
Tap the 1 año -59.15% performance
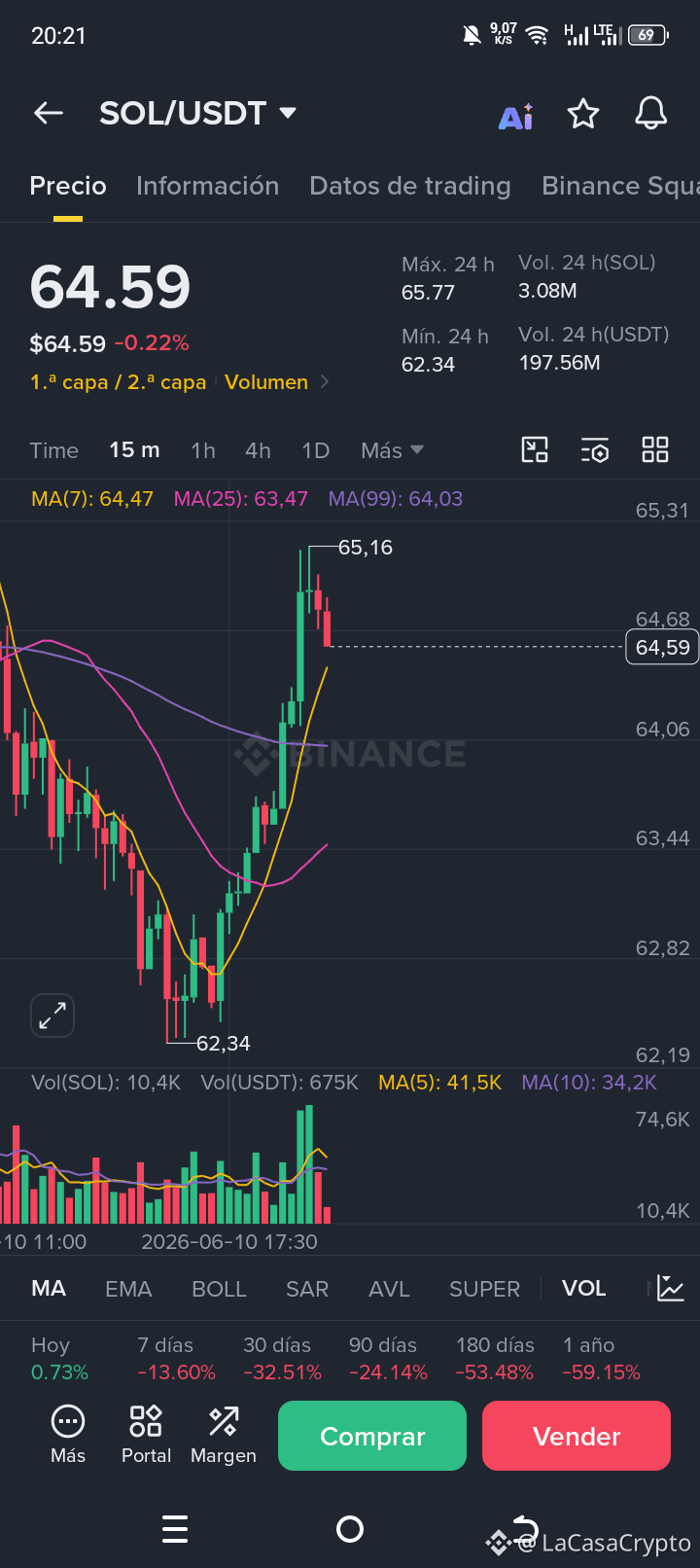tap(602, 1359)
